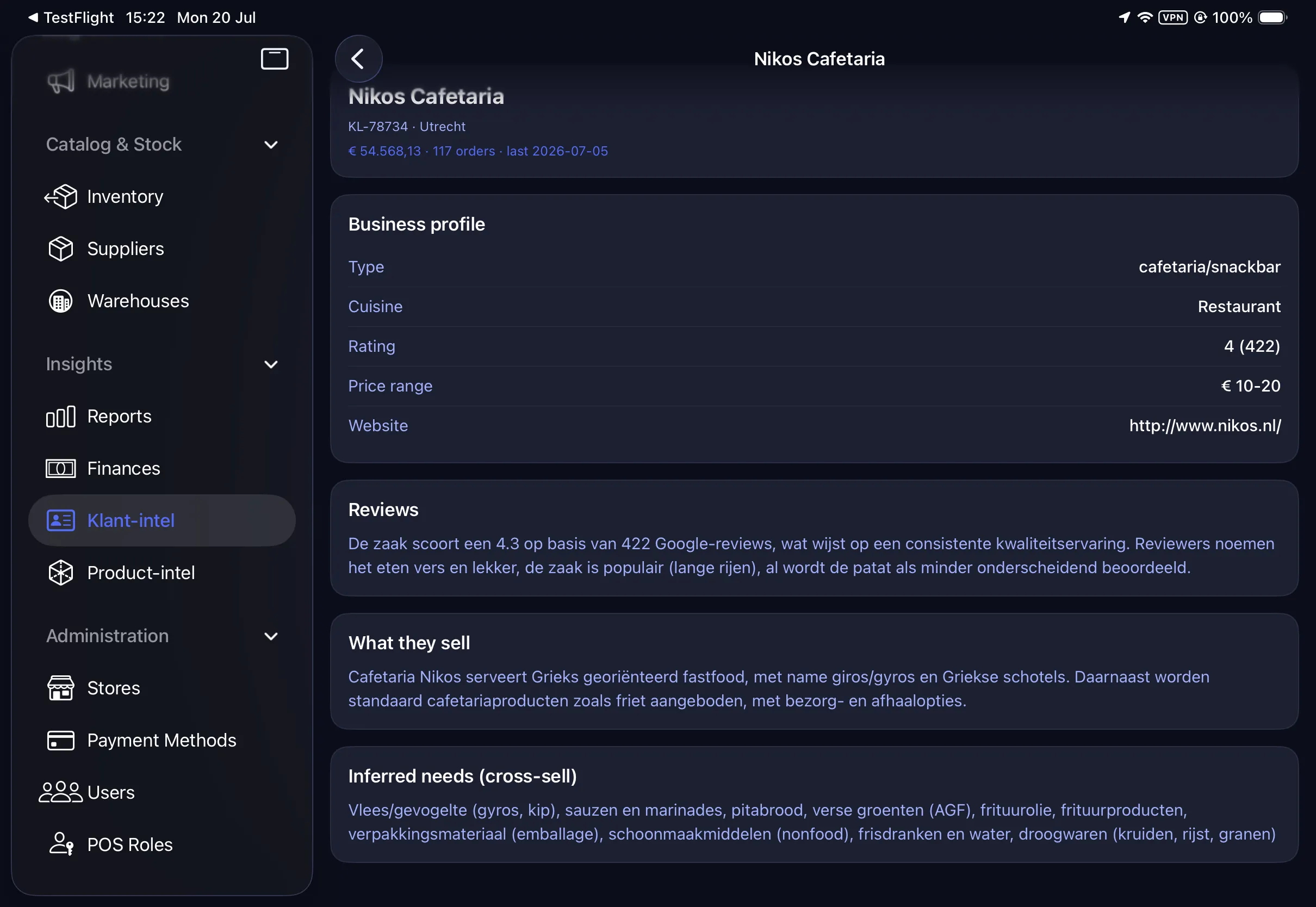
Task: Open Payment Methods in the sidebar
Action: tap(162, 741)
